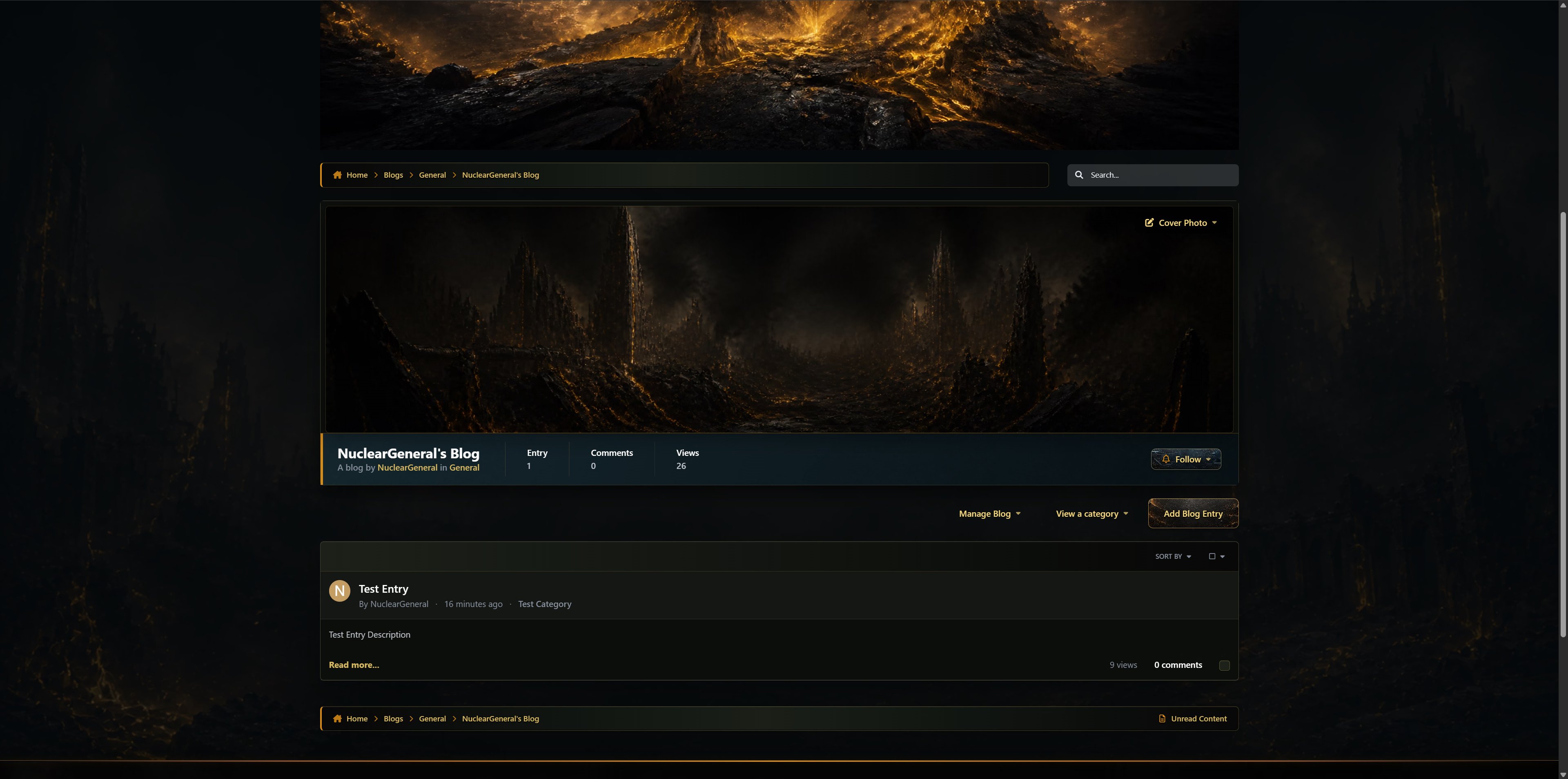The height and width of the screenshot is (779, 1568).
Task: Go to Blogs in top breadcrumb
Action: tap(393, 175)
